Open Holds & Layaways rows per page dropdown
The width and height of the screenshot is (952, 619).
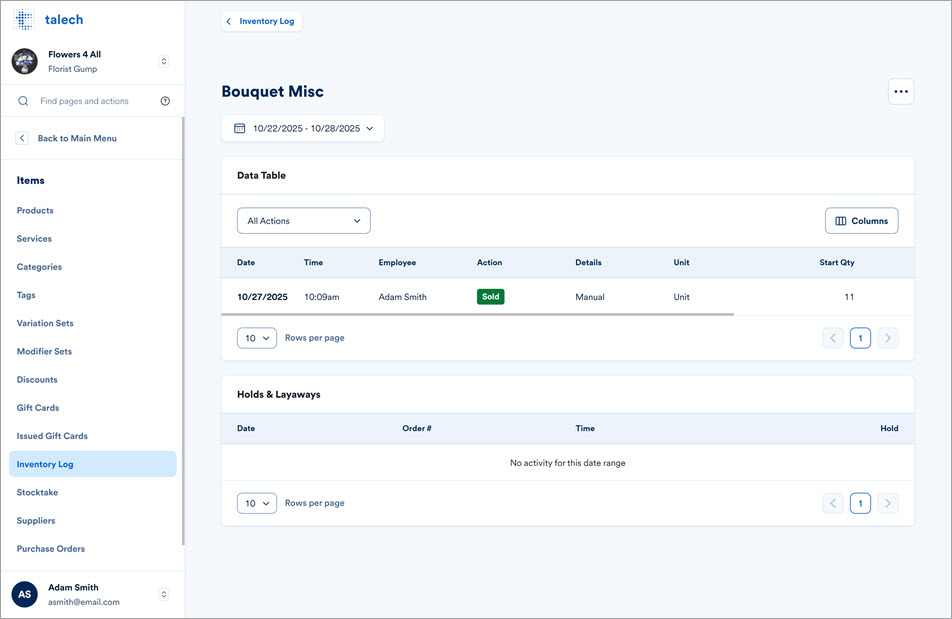257,503
